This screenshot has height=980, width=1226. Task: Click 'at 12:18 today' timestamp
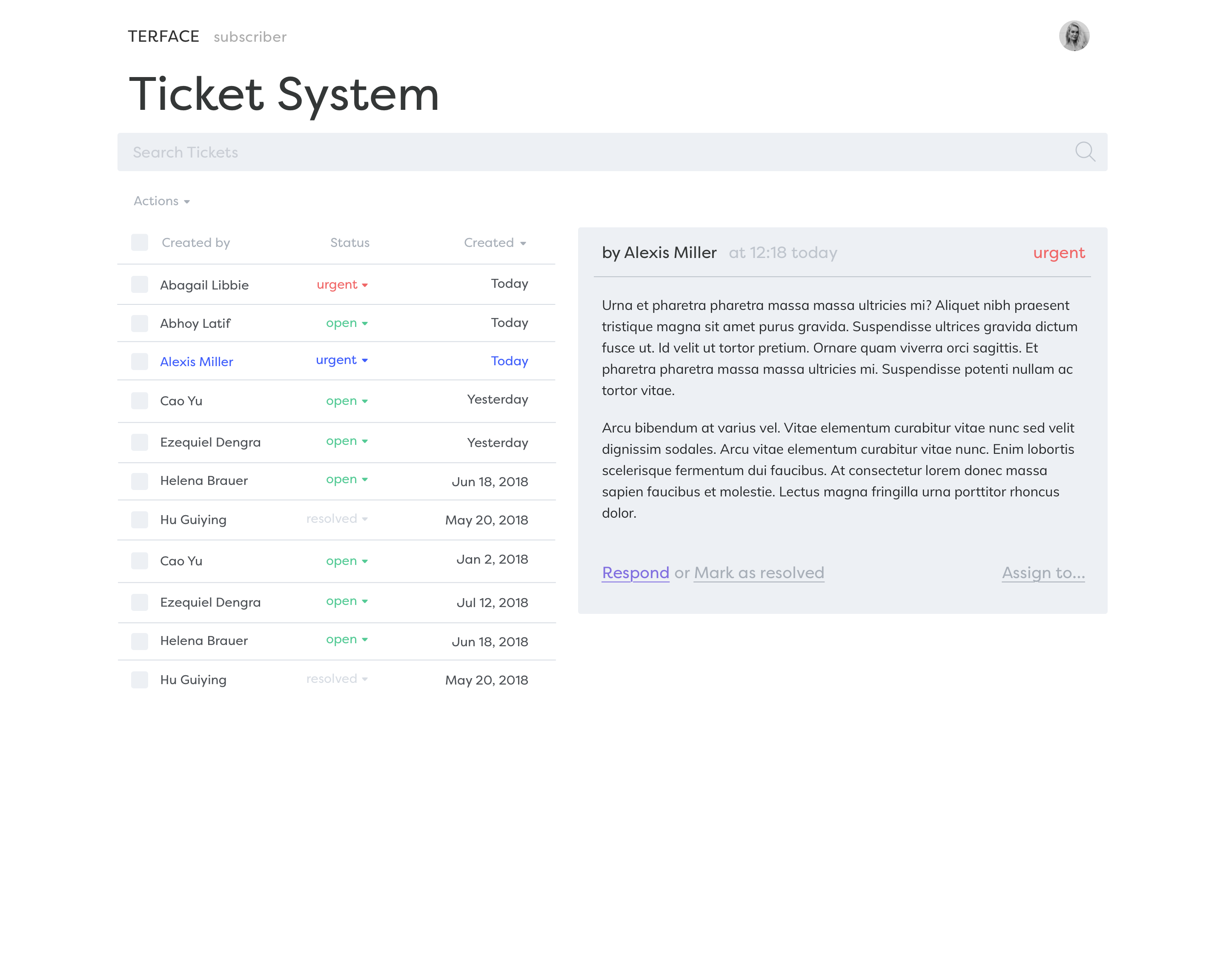[x=782, y=252]
